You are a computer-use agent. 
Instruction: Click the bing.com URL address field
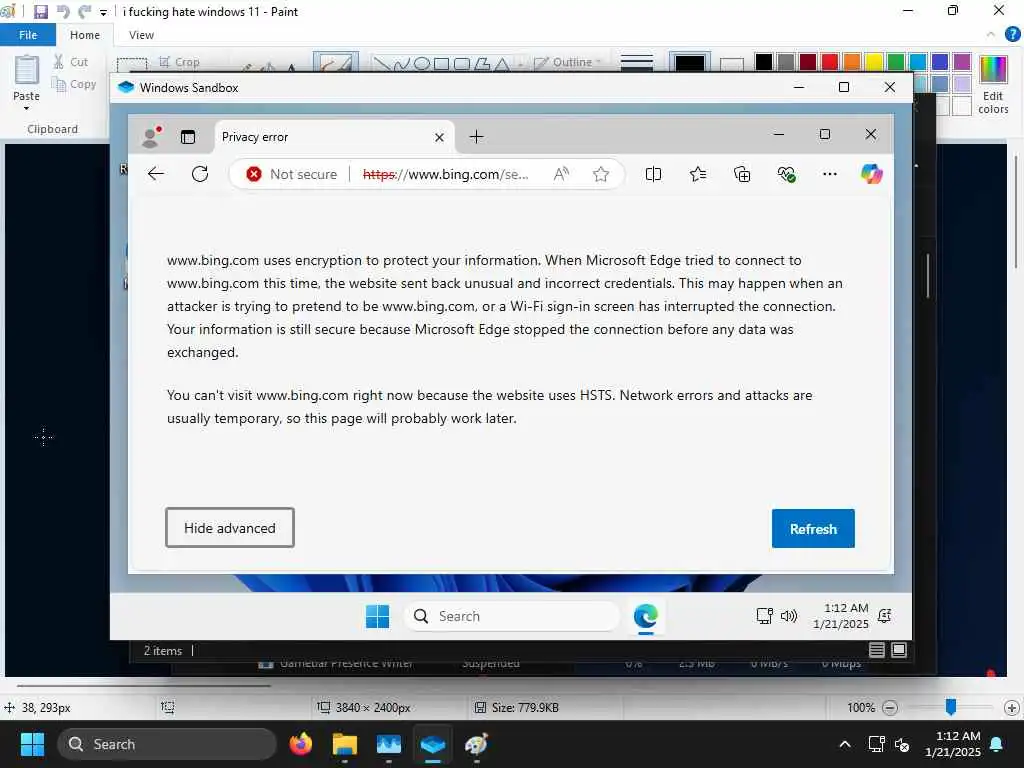click(445, 174)
